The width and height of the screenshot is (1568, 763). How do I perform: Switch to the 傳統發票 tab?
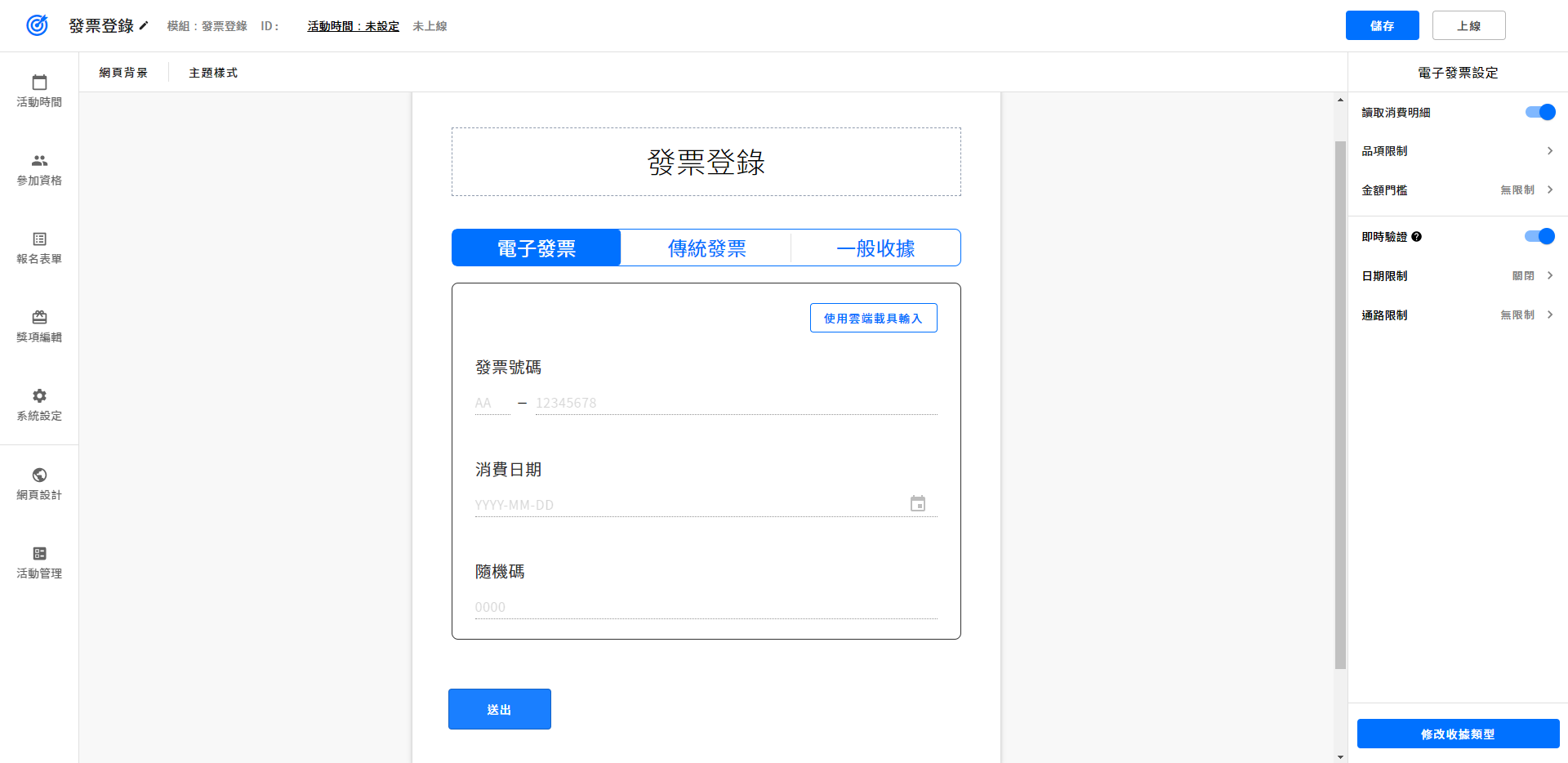coord(706,248)
